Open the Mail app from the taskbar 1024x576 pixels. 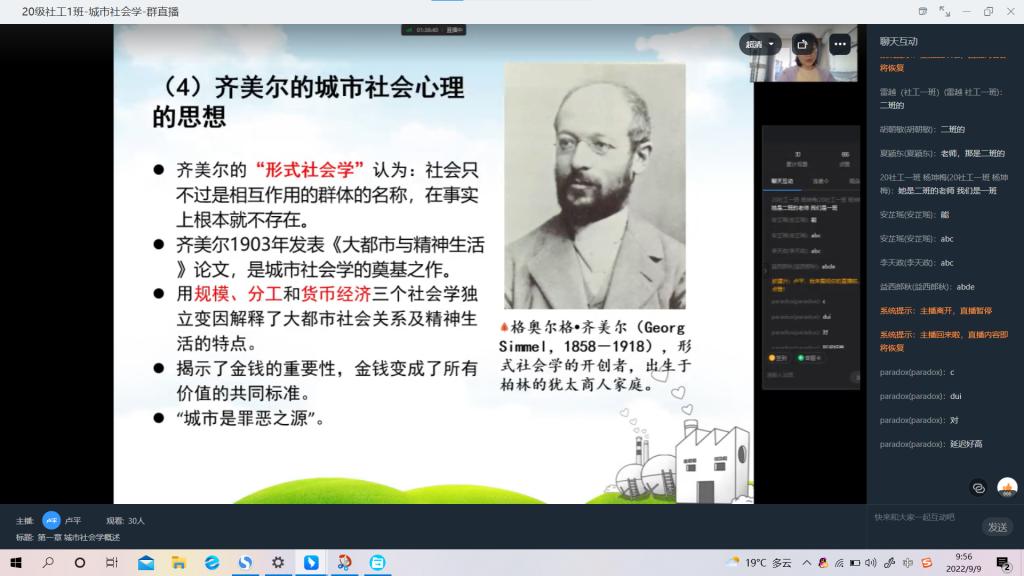146,563
